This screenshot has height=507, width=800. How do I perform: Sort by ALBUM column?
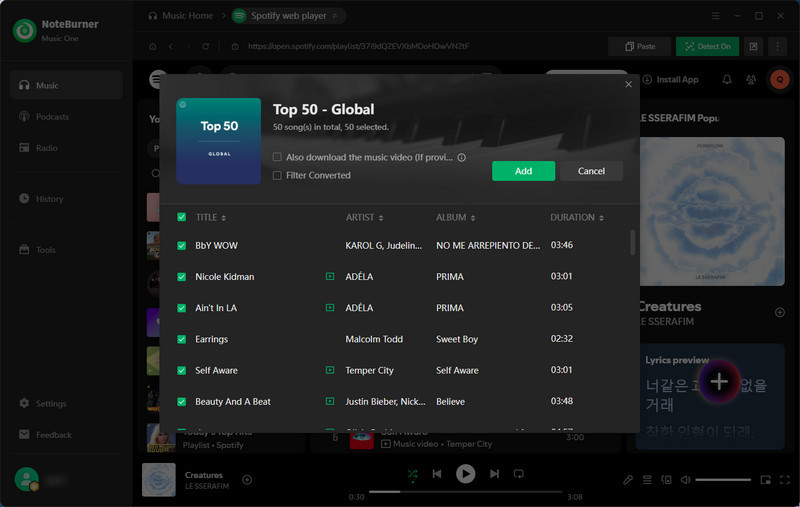coord(456,217)
